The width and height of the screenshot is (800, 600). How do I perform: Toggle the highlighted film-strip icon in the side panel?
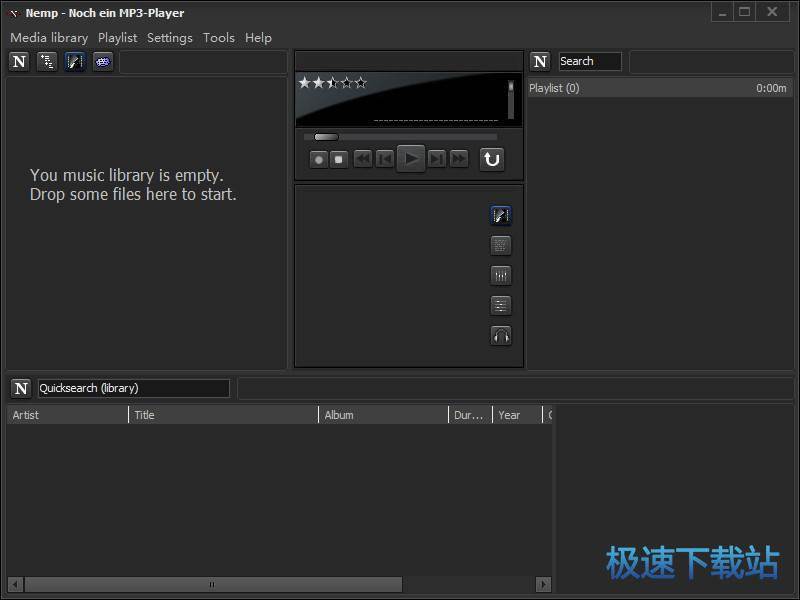tap(501, 214)
